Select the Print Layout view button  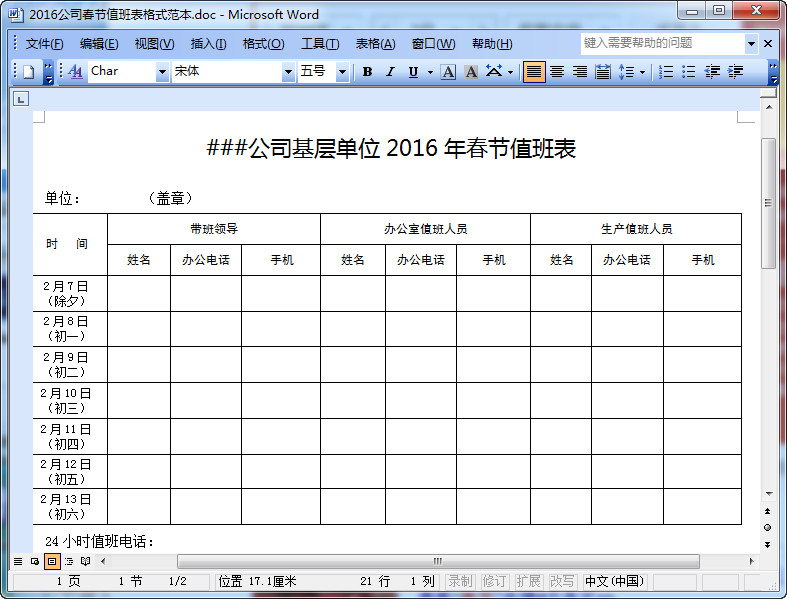pos(52,561)
